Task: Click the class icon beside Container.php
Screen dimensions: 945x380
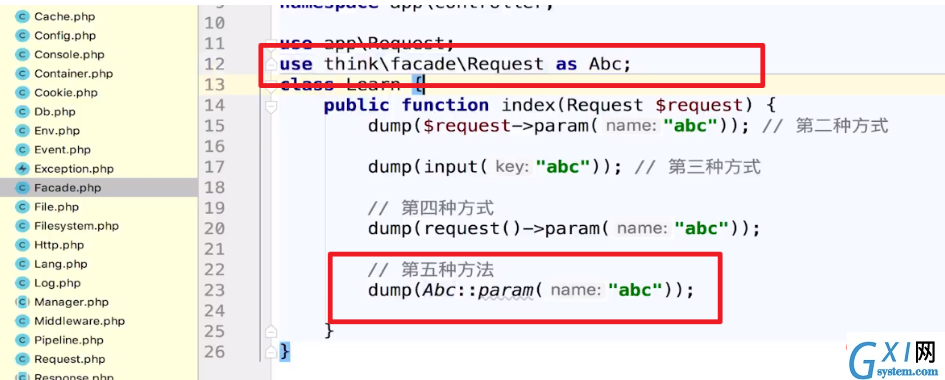Action: (x=22, y=74)
